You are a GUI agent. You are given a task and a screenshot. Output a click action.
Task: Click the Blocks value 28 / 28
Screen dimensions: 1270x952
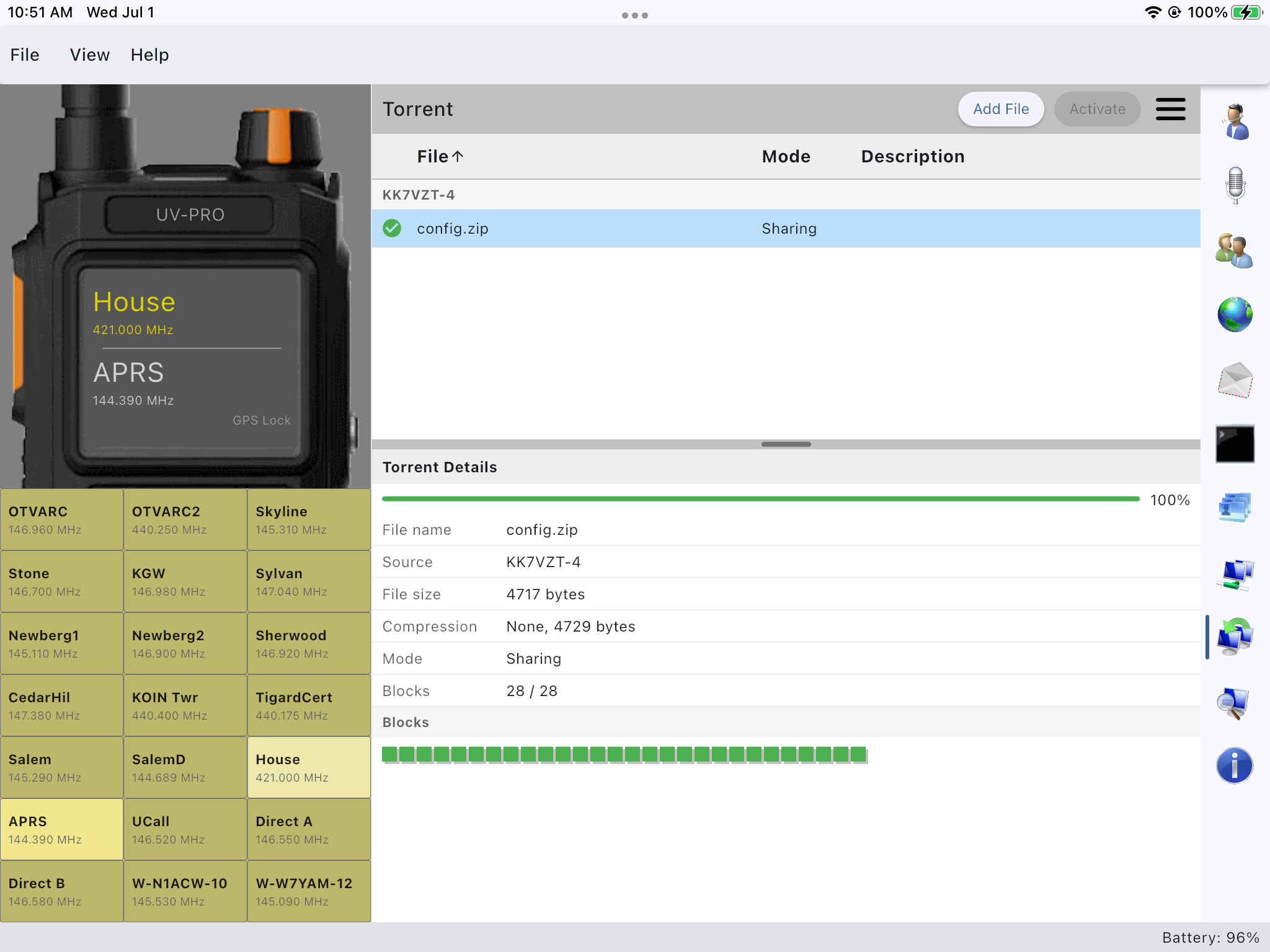pyautogui.click(x=531, y=691)
